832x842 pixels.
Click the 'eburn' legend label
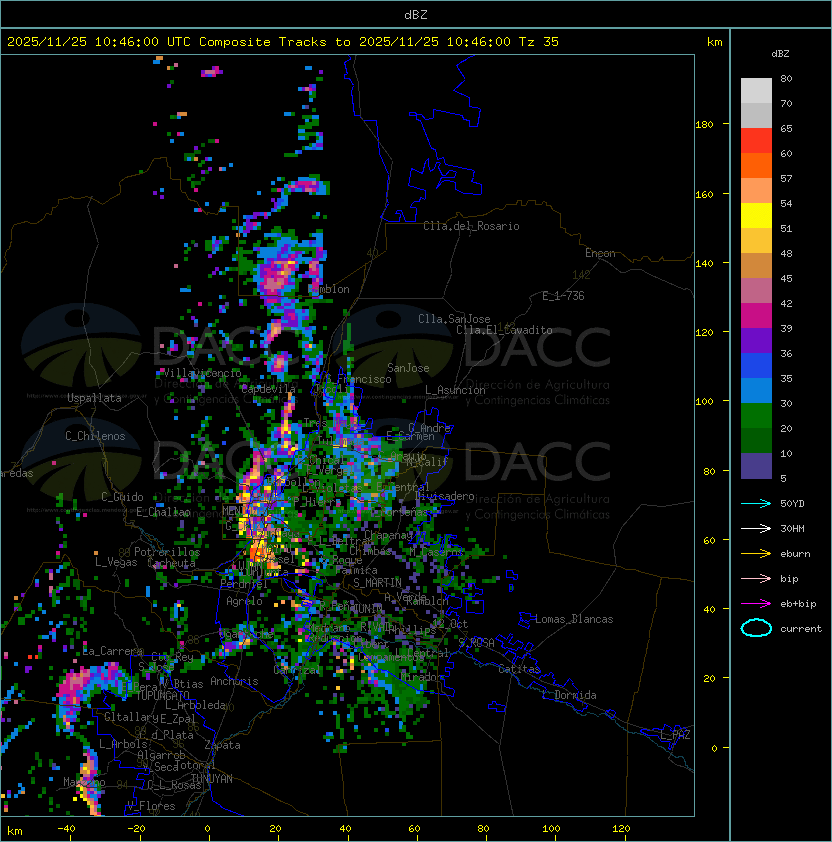point(795,554)
